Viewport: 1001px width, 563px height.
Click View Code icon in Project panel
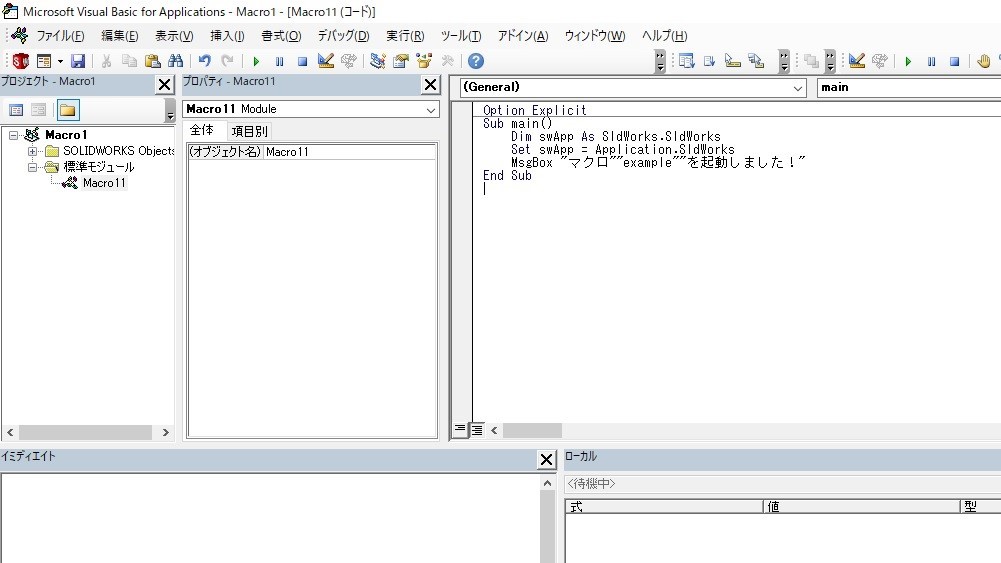coord(16,110)
